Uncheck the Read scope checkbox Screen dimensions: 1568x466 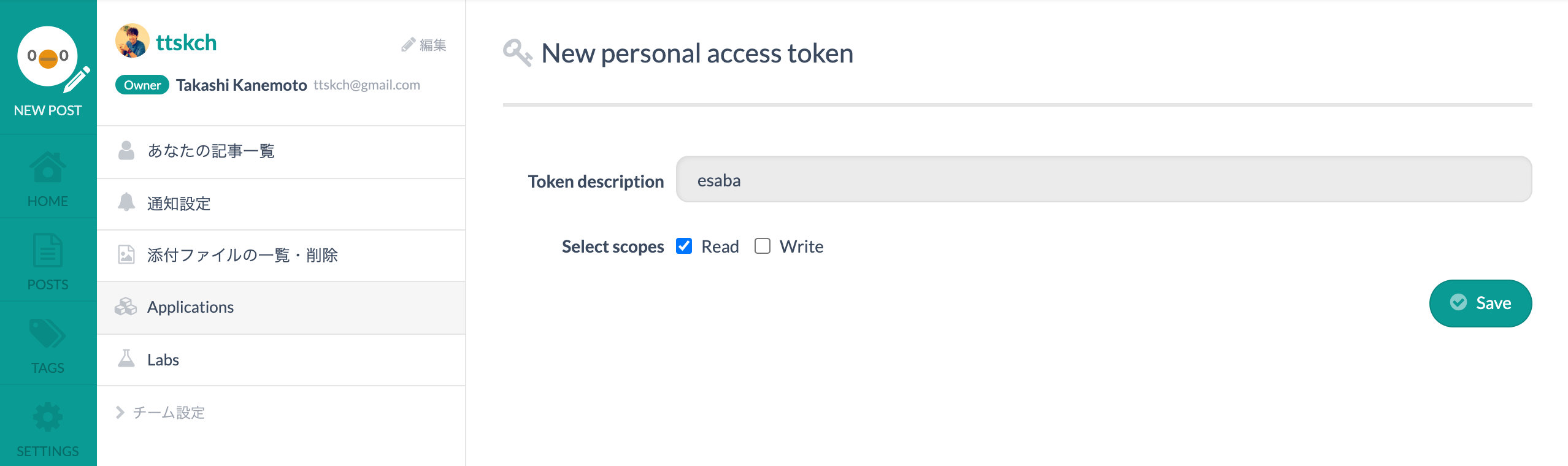pos(684,246)
